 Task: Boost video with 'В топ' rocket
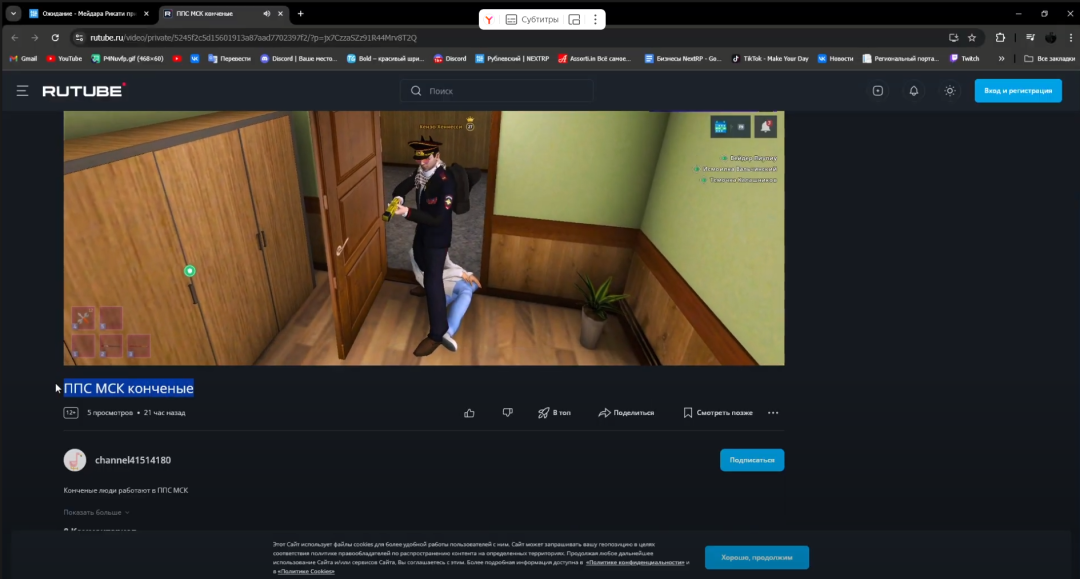point(554,413)
